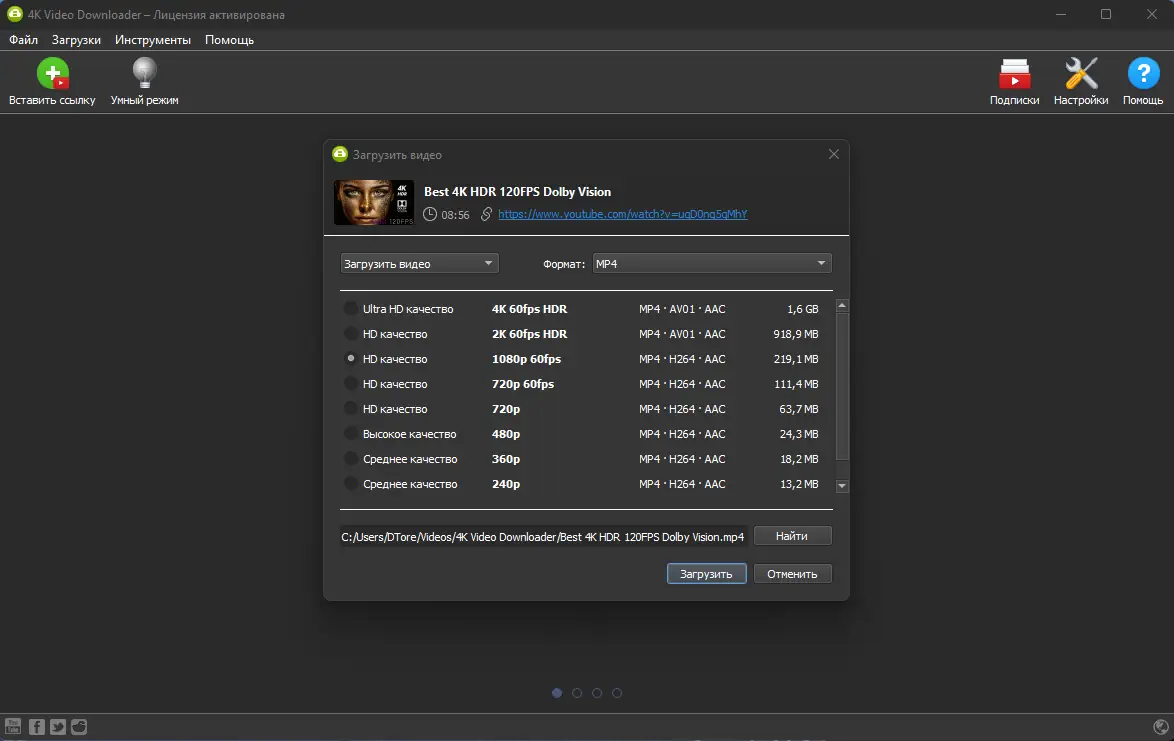Select Ultra HD 4K 60fps HDR option
The image size is (1174, 741).
350,308
